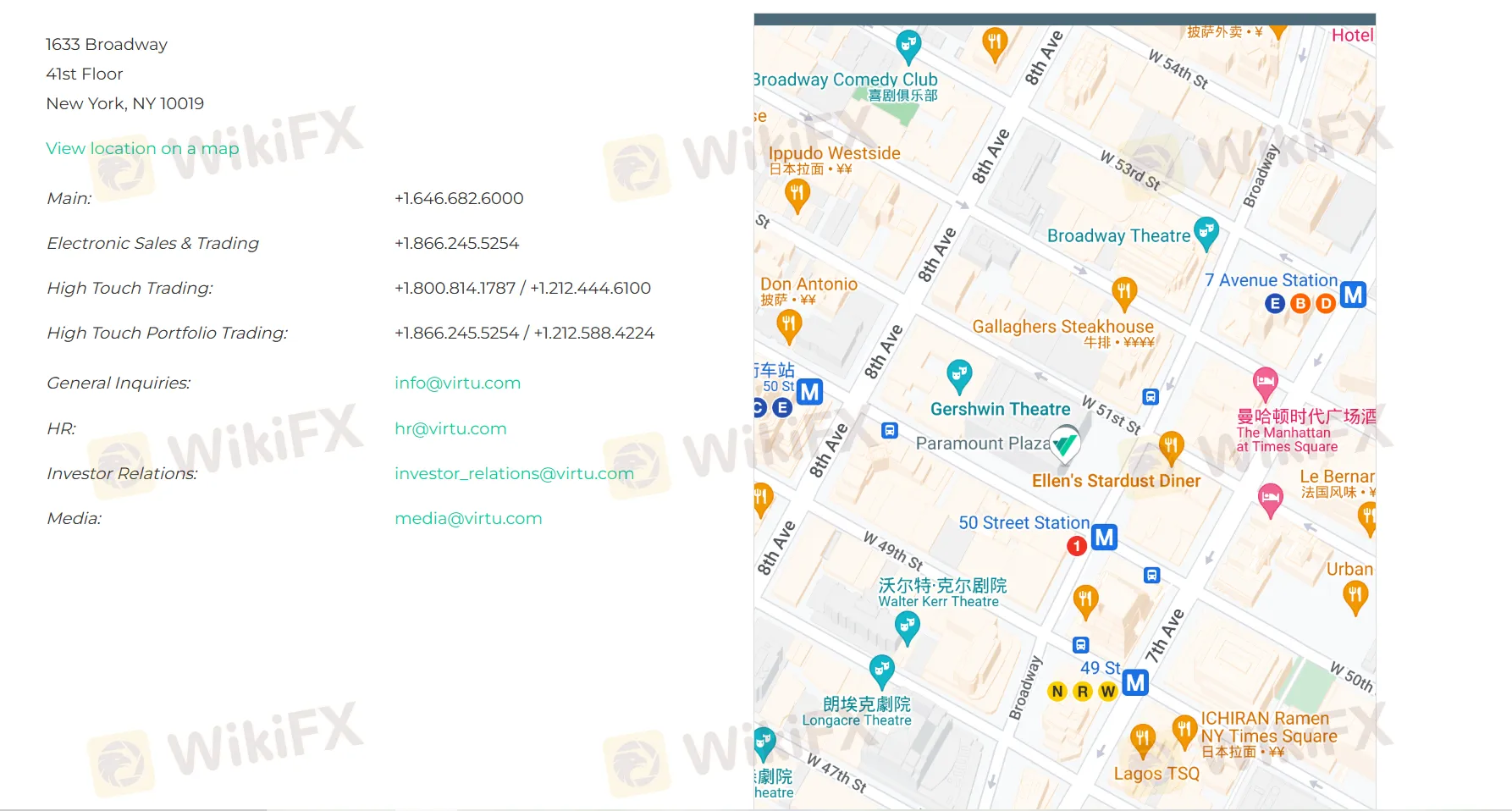Click the 41st Floor address line

(85, 74)
